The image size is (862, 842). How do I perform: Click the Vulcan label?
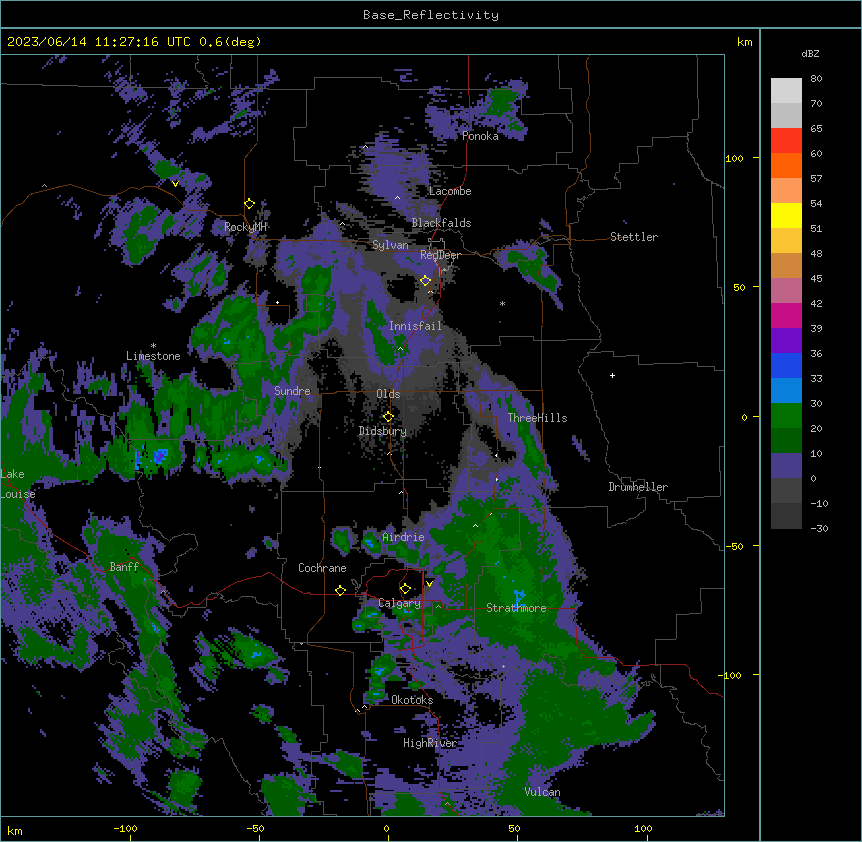point(542,792)
